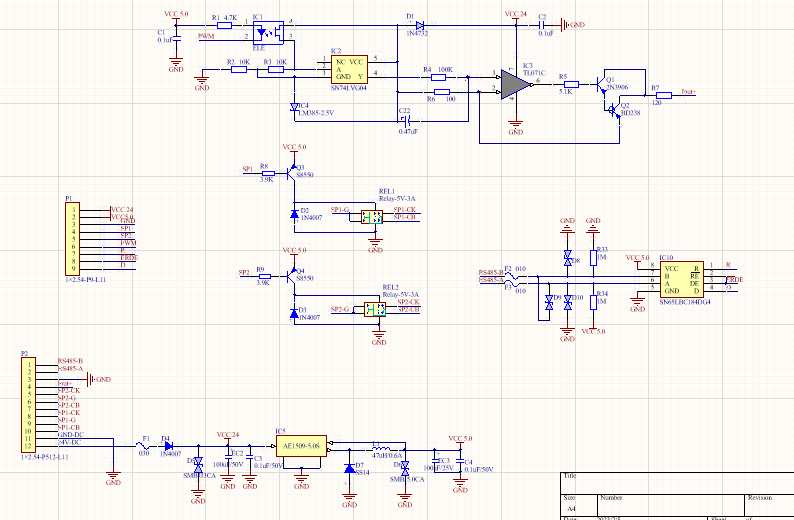Select capacitor C2 0.1uF
Viewport: 794px width, 520px height.
coord(542,25)
